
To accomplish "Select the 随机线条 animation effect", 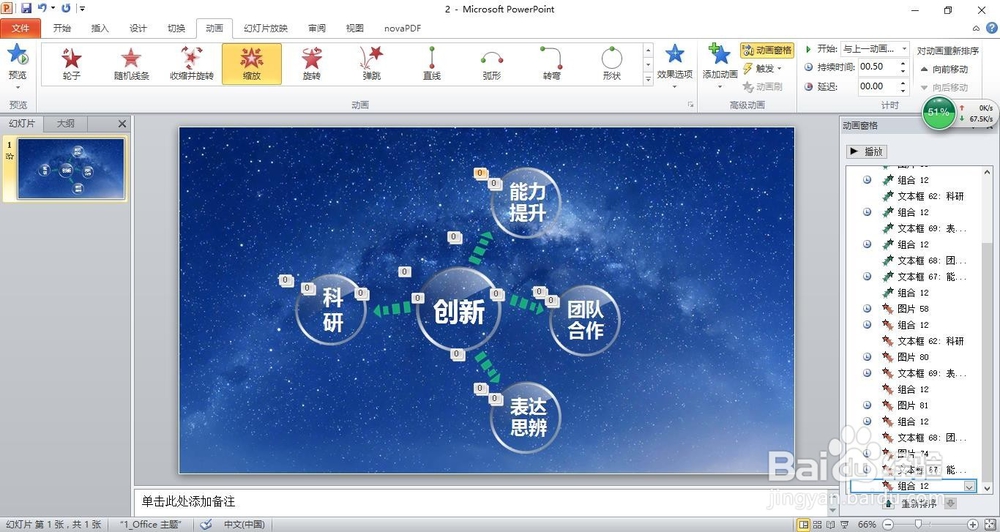I will pyautogui.click(x=131, y=64).
